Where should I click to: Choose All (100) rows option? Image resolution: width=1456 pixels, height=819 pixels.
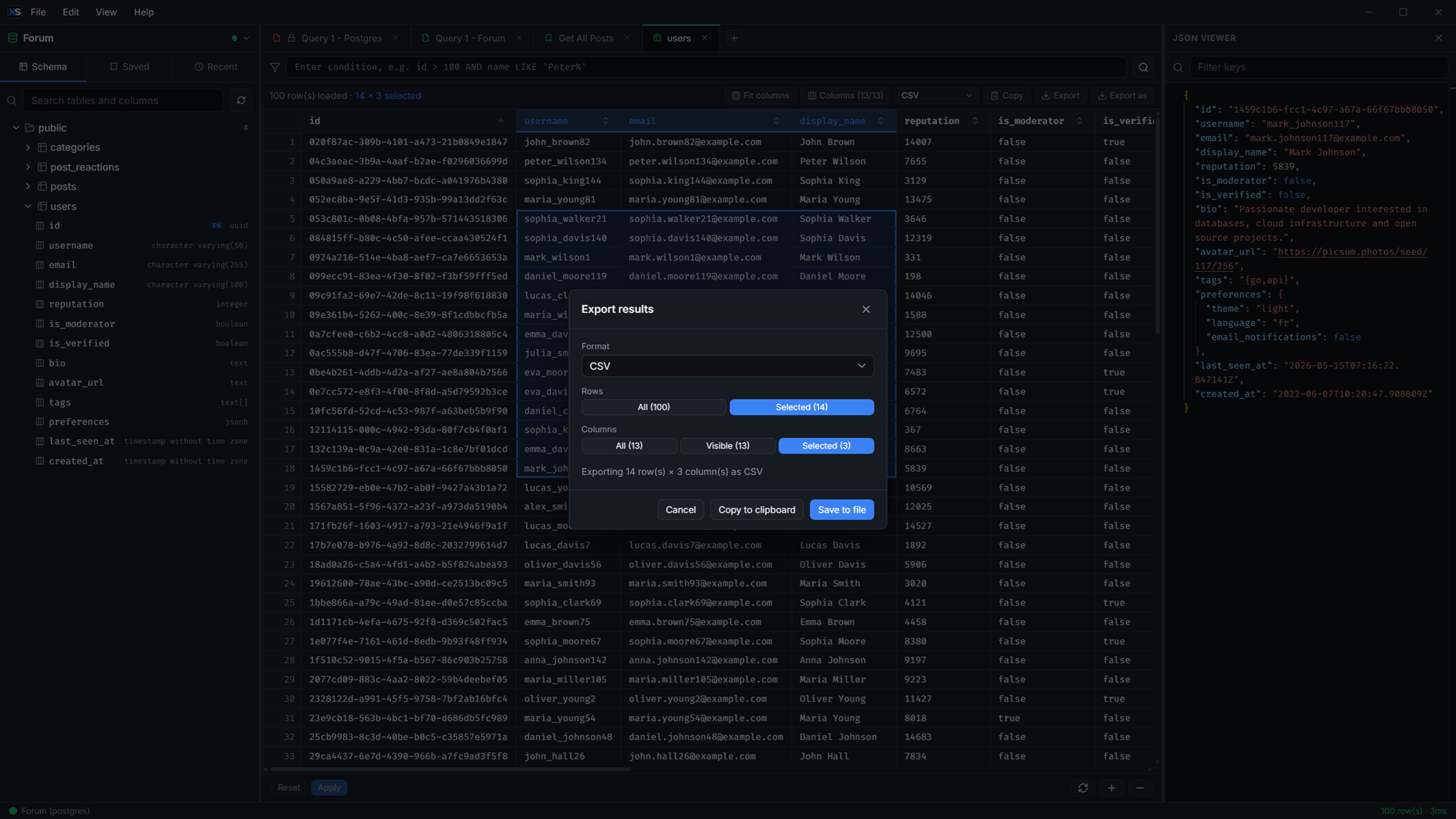(653, 407)
